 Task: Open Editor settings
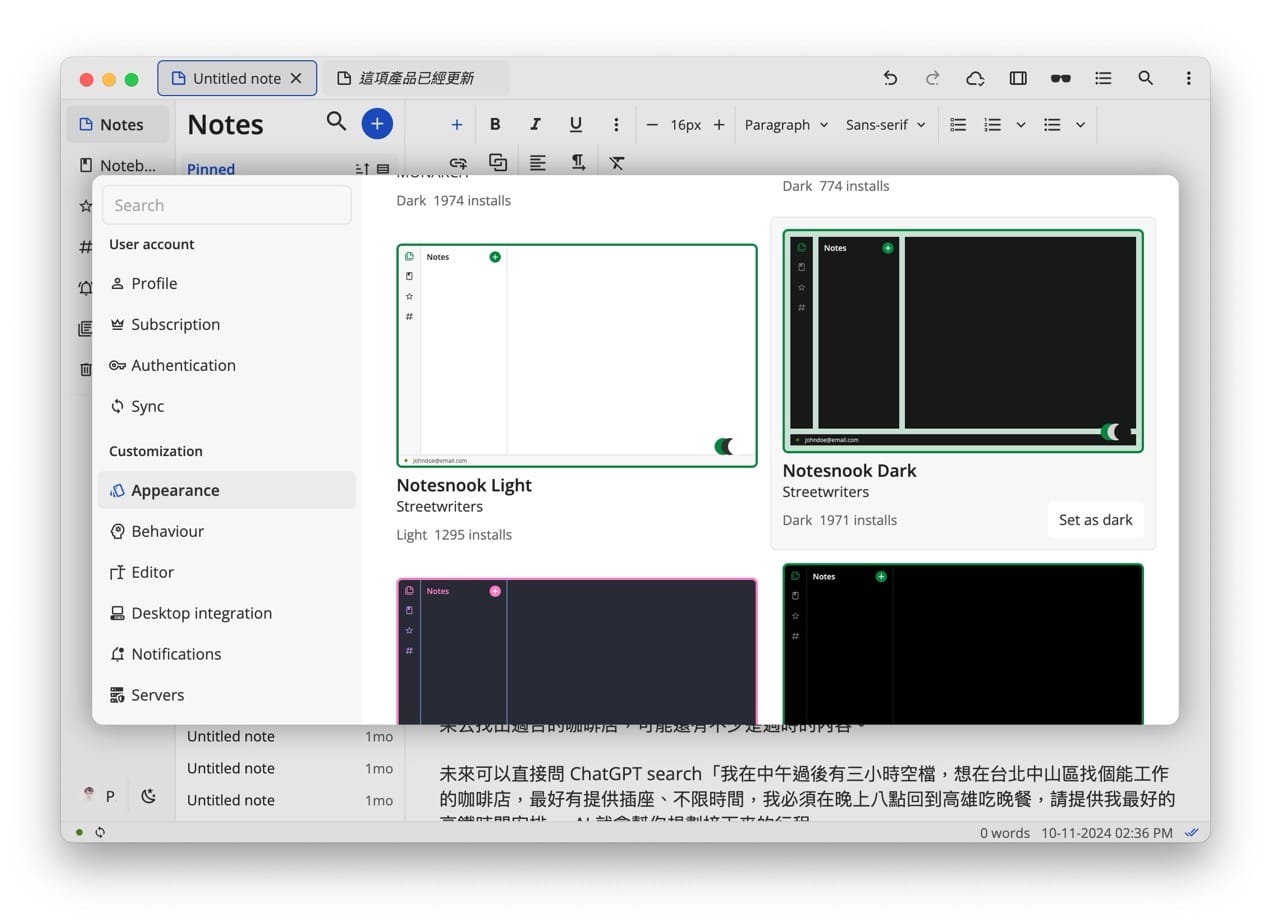coord(227,572)
